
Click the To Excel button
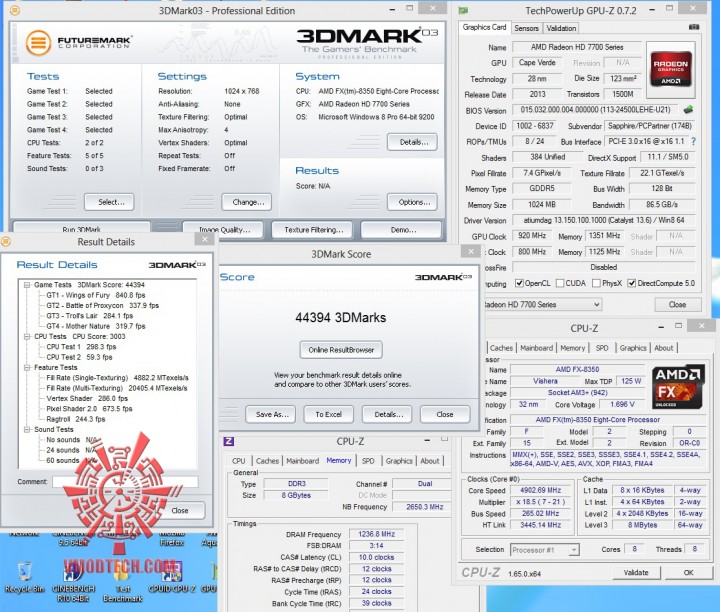tap(329, 414)
